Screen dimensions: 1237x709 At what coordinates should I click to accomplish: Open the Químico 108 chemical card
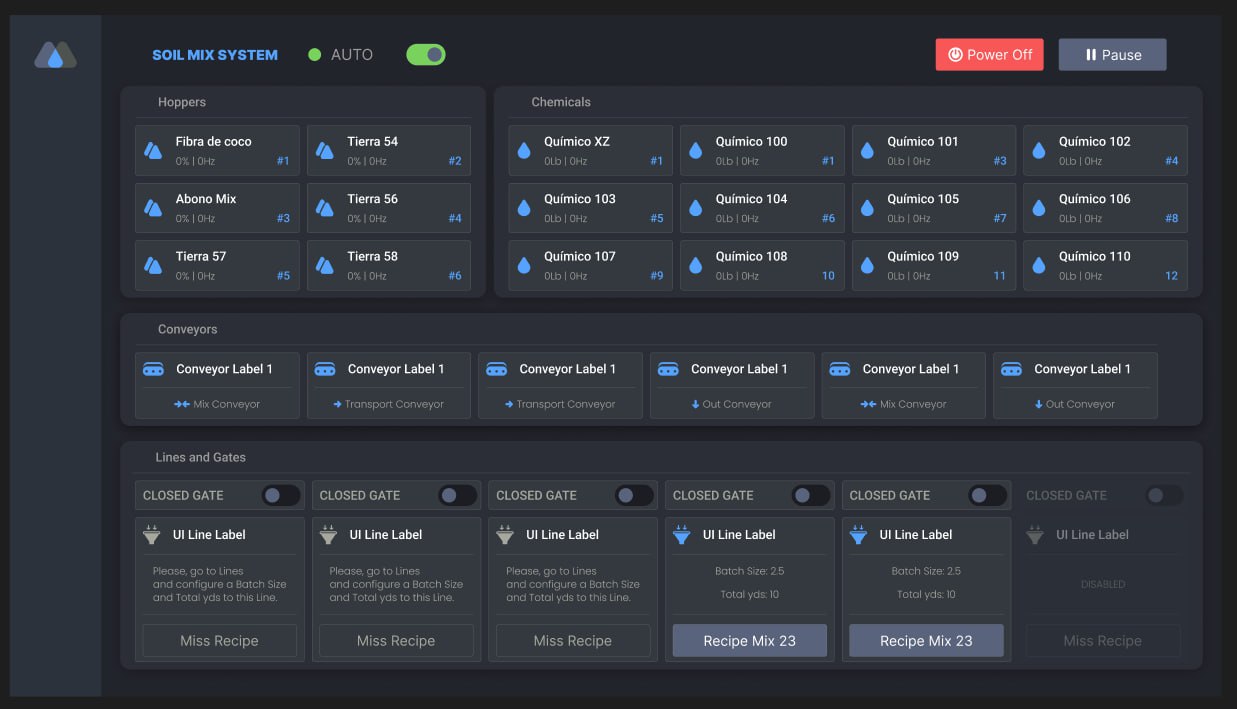tap(762, 266)
